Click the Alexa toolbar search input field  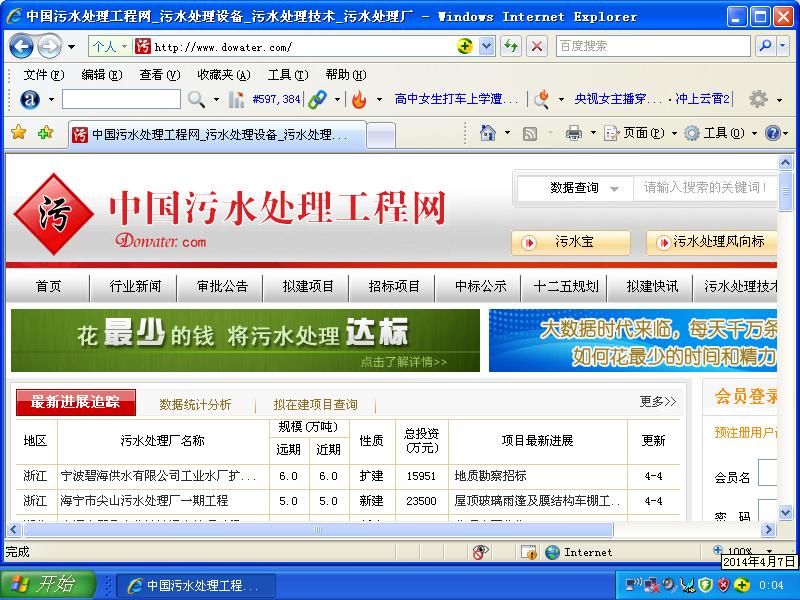(121, 99)
